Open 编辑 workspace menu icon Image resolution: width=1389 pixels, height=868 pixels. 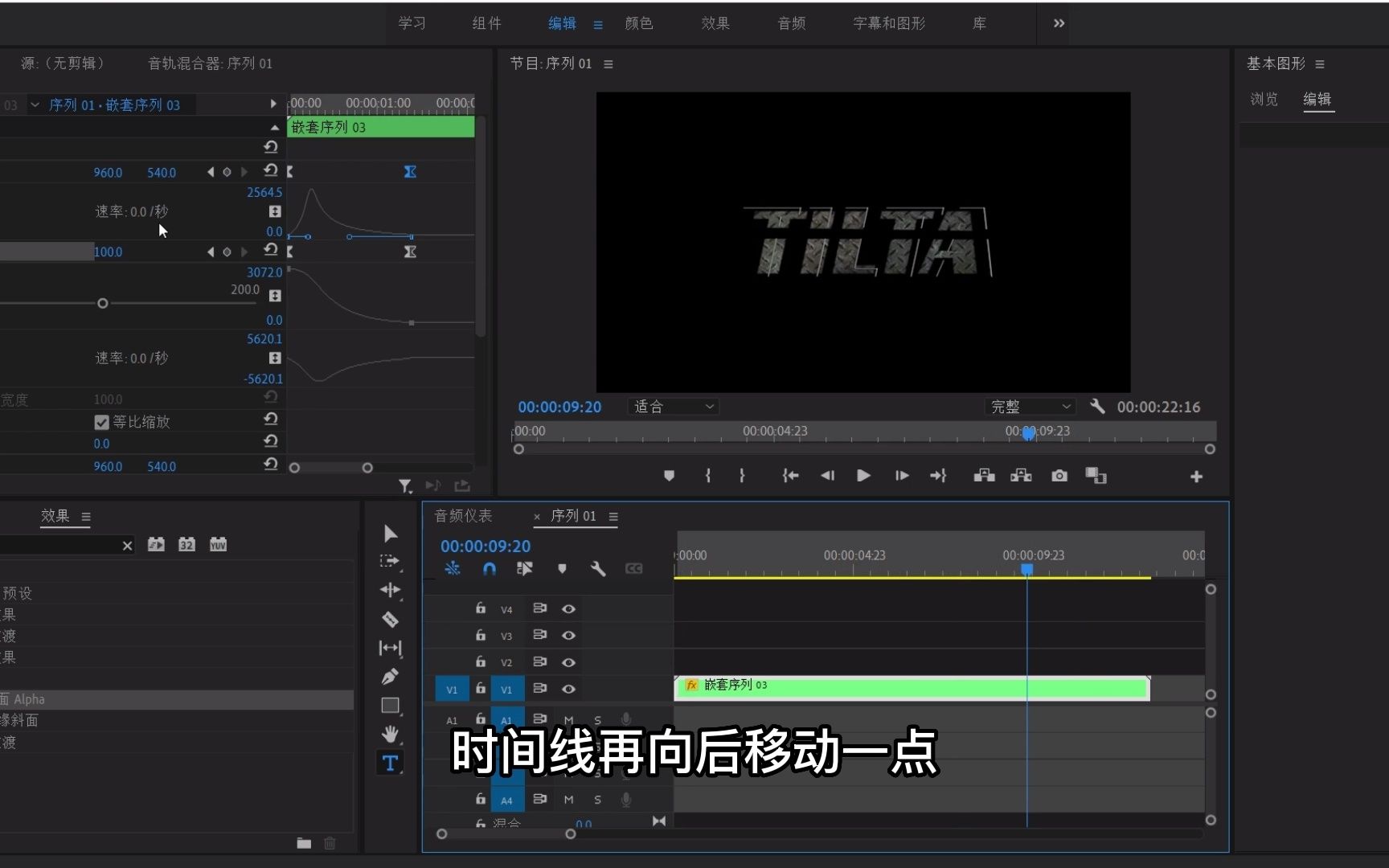click(598, 25)
